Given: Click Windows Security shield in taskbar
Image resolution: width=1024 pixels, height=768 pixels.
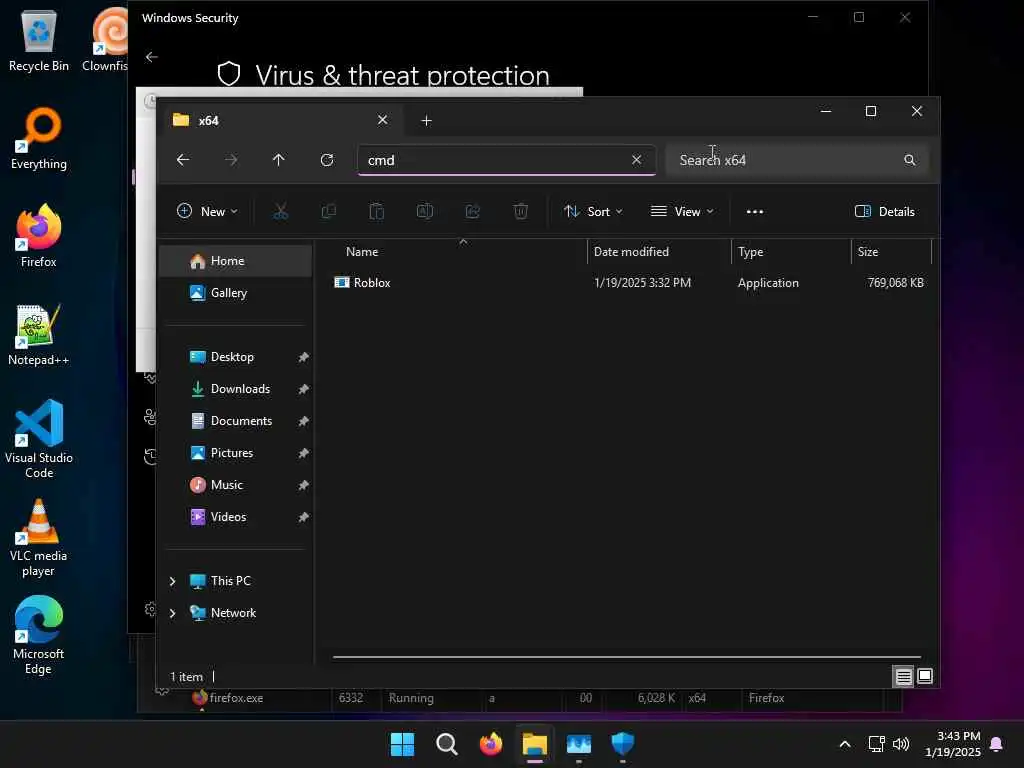Looking at the screenshot, I should click(623, 744).
